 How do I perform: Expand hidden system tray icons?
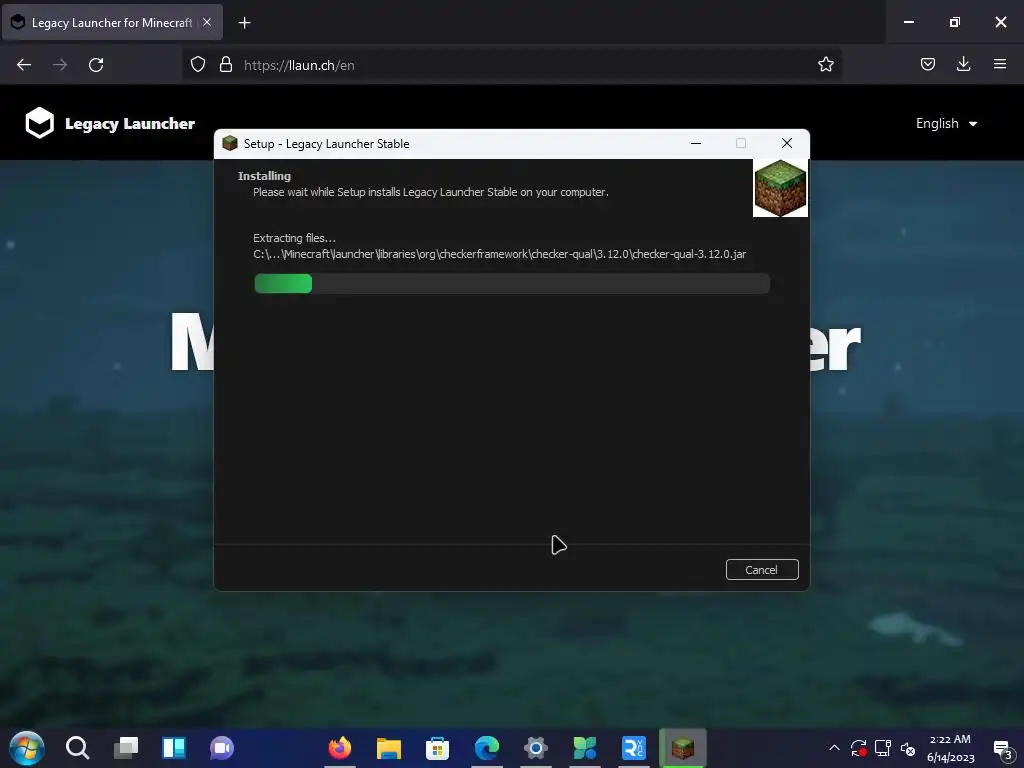click(x=834, y=748)
